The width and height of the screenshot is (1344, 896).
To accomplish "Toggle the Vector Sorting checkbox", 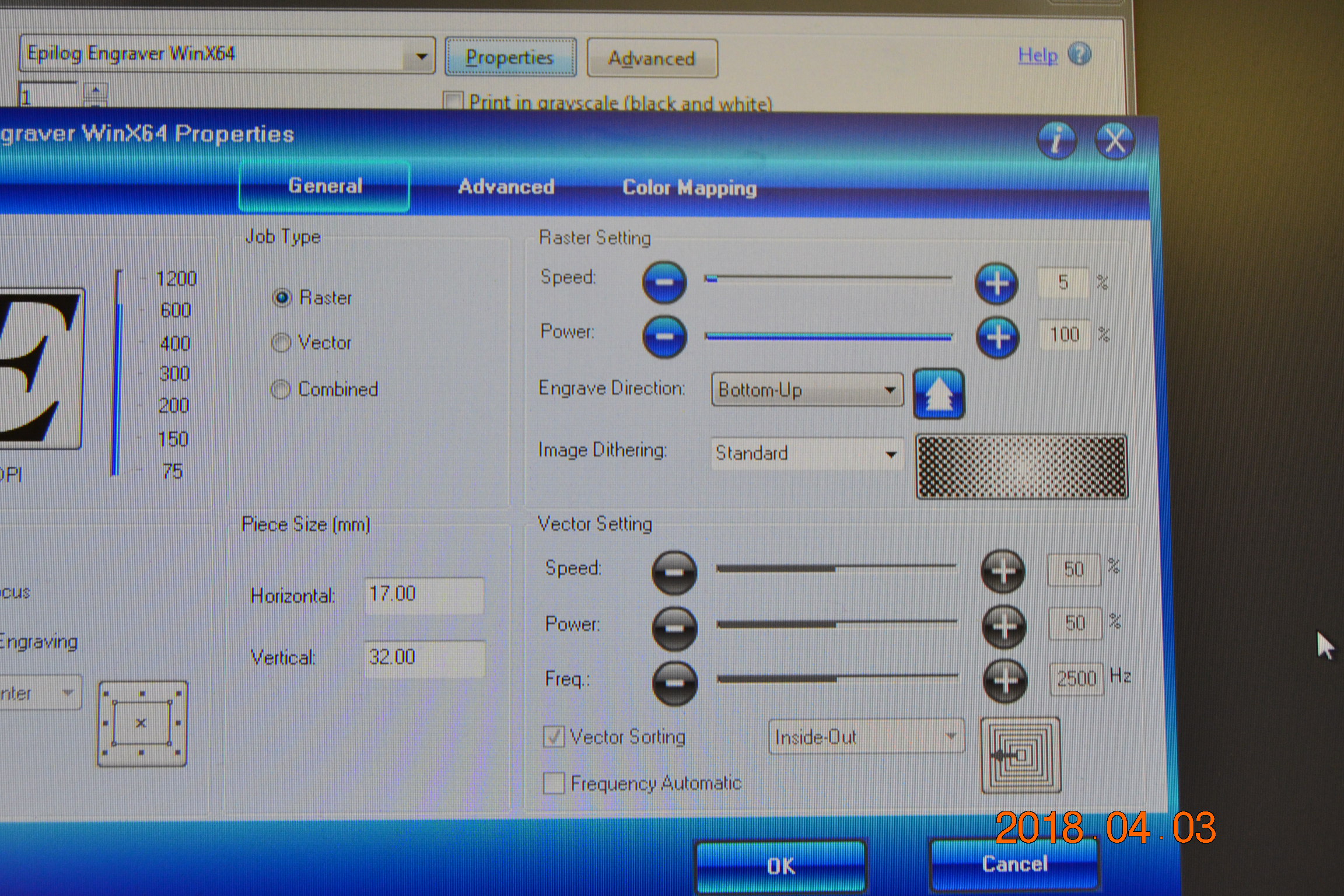I will 554,737.
